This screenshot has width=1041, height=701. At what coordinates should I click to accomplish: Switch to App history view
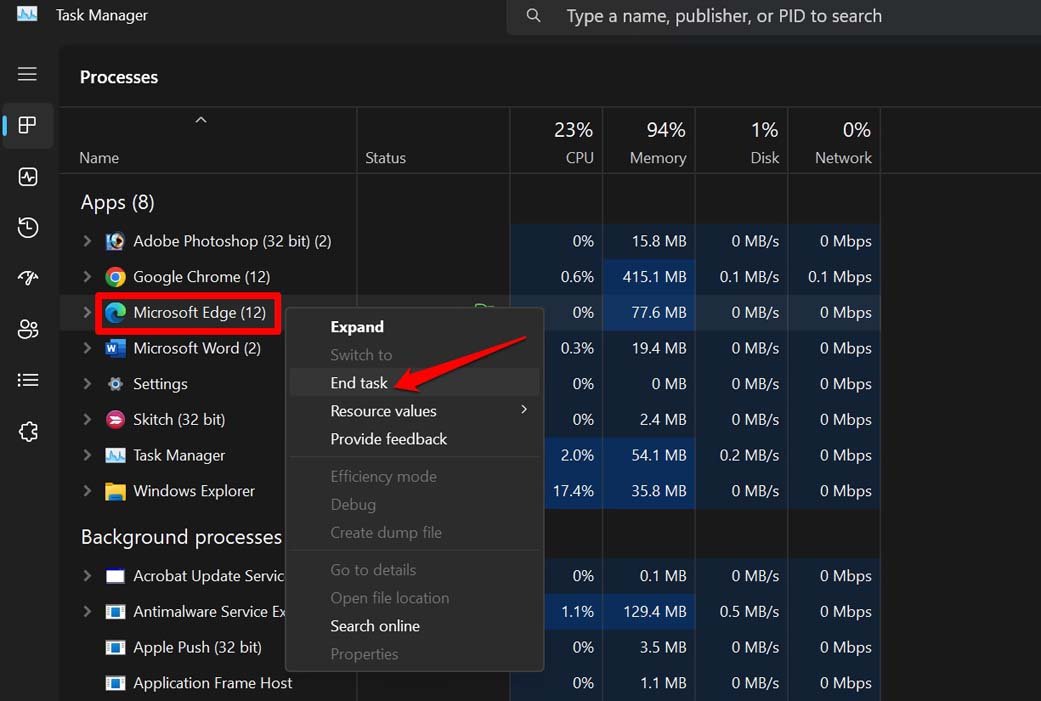tap(27, 227)
